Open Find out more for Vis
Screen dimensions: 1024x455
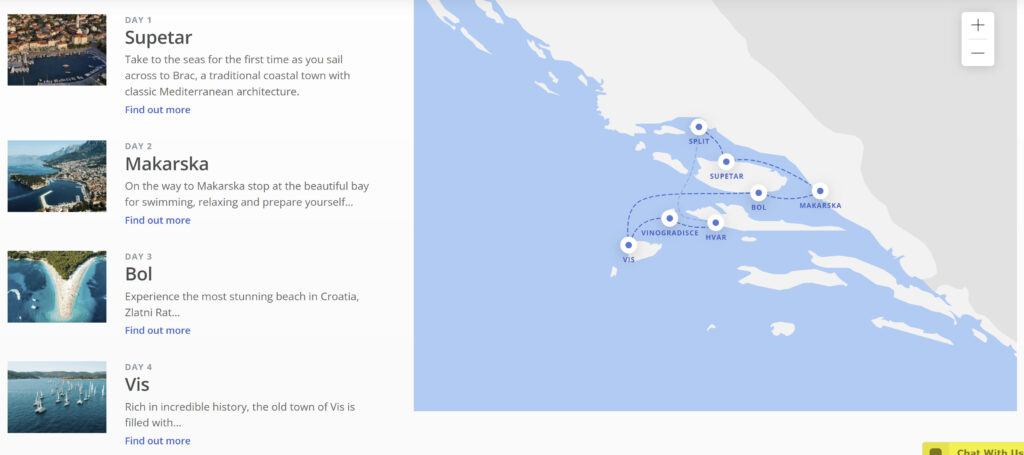click(157, 441)
